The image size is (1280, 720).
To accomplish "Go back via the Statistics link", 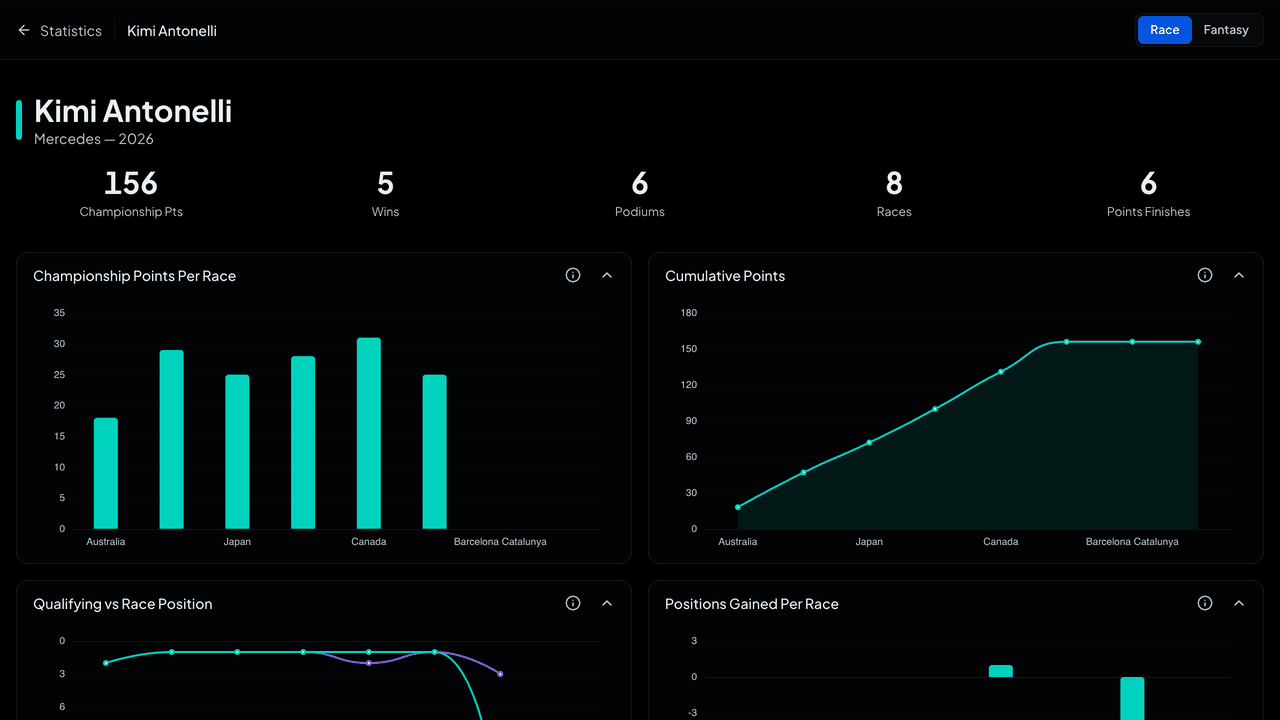I will point(71,31).
